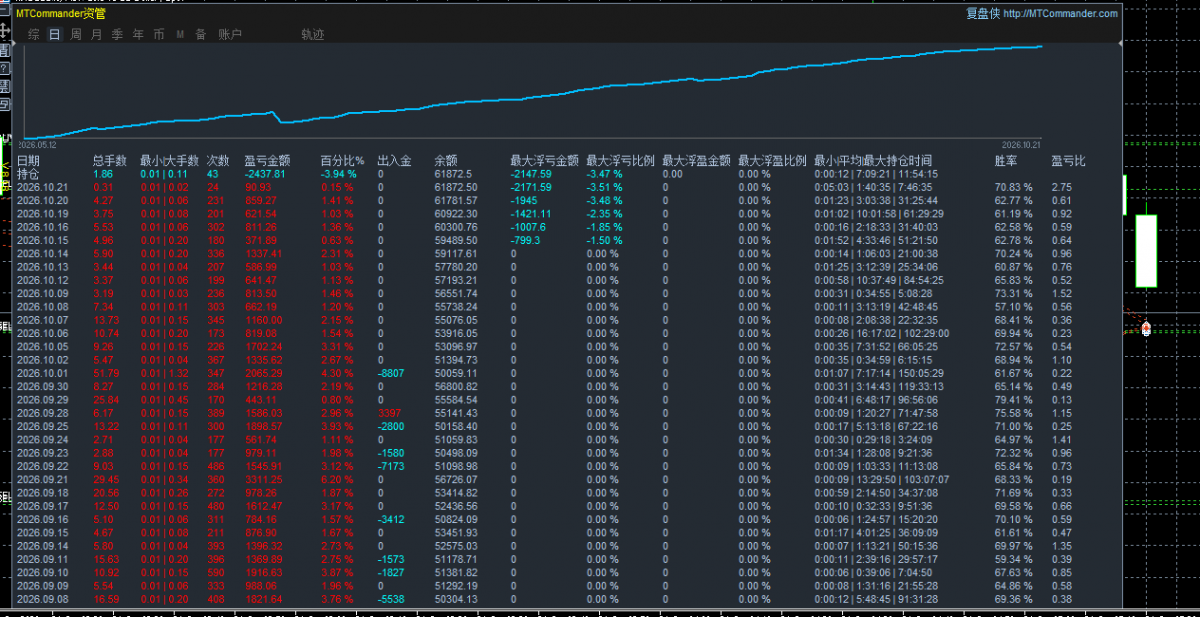Click the 日期 column header

pyautogui.click(x=29, y=160)
